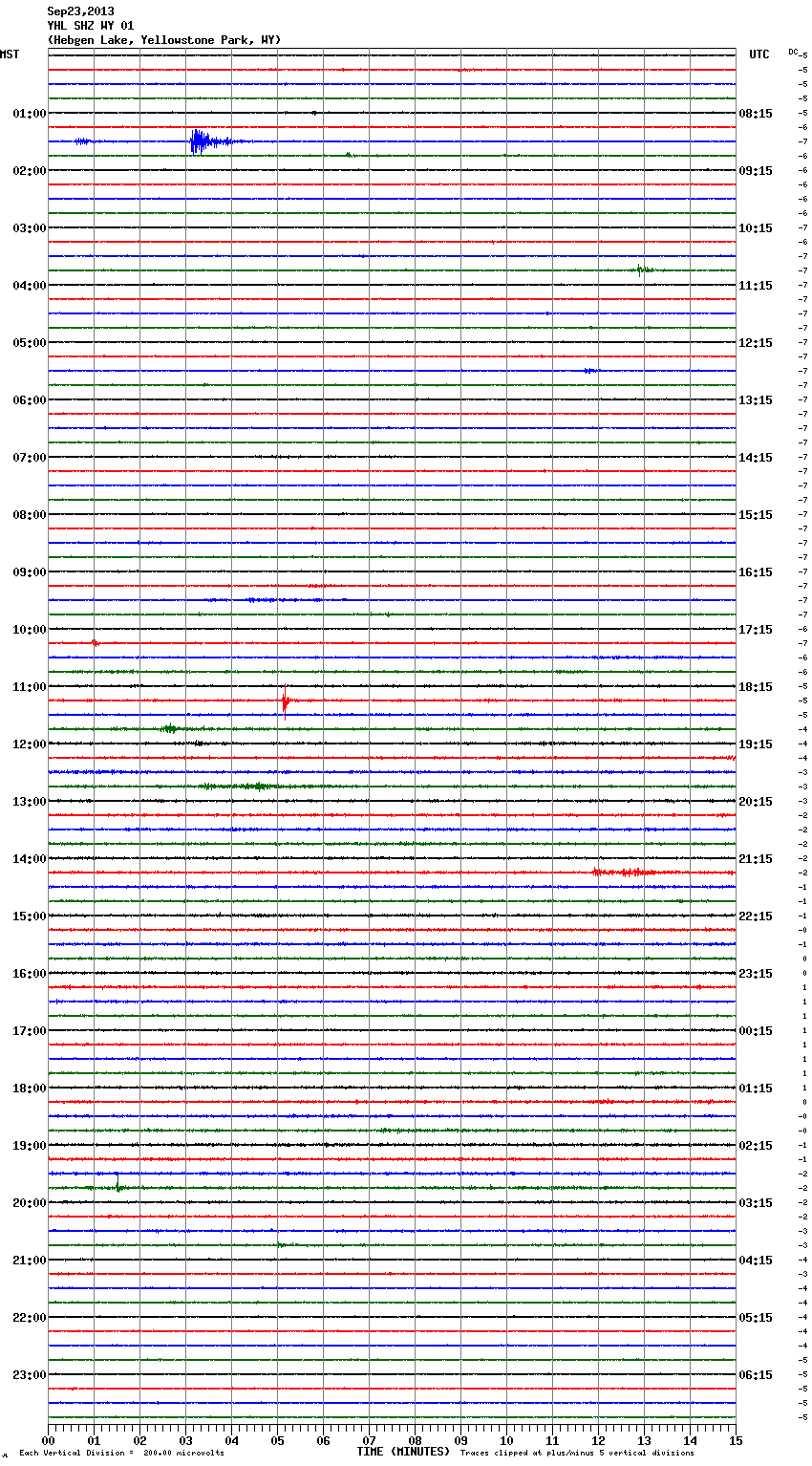Select the 03:00 MST row label
The width and height of the screenshot is (812, 1466).
[x=30, y=228]
